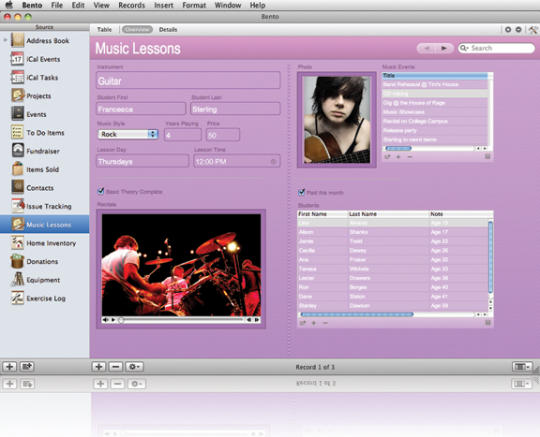Viewport: 540px width, 437px height.
Task: Open the view layout dropdown at bottom right
Action: tap(522, 367)
